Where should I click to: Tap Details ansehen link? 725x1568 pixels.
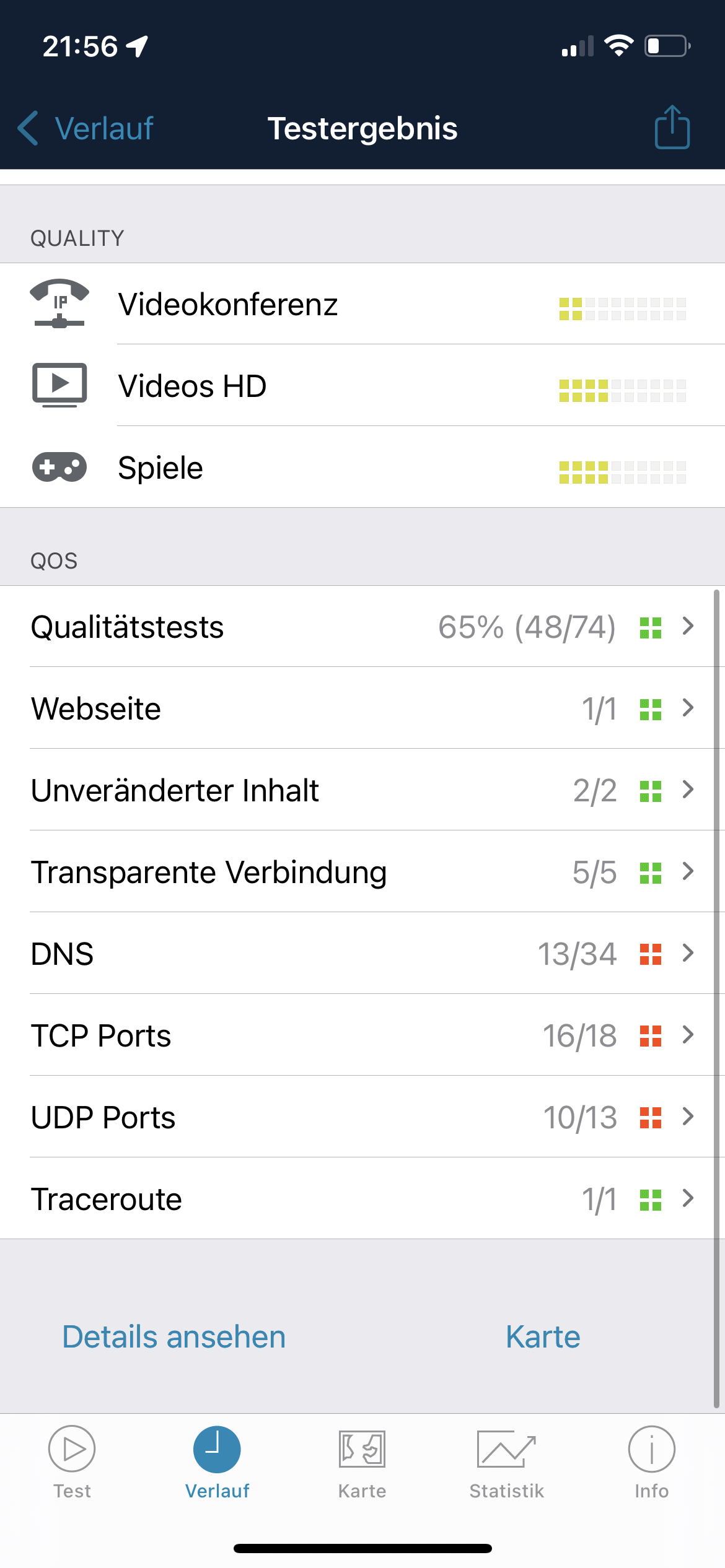[174, 1336]
